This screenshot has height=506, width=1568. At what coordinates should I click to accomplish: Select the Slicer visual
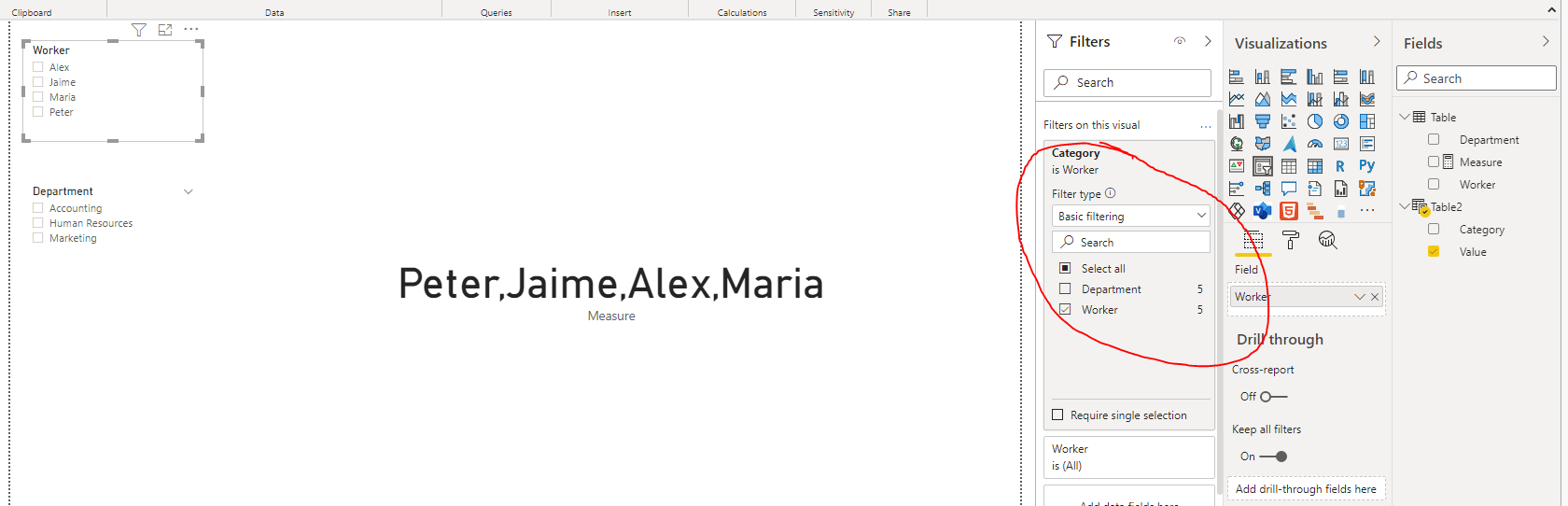point(1263,166)
